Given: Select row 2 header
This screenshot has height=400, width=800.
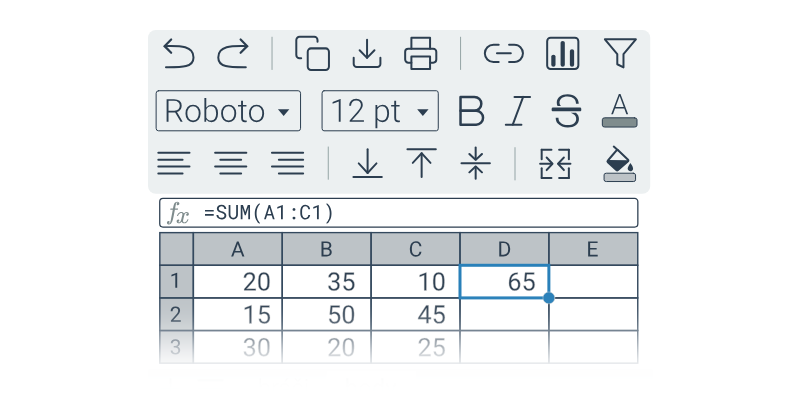Looking at the screenshot, I should point(176,314).
